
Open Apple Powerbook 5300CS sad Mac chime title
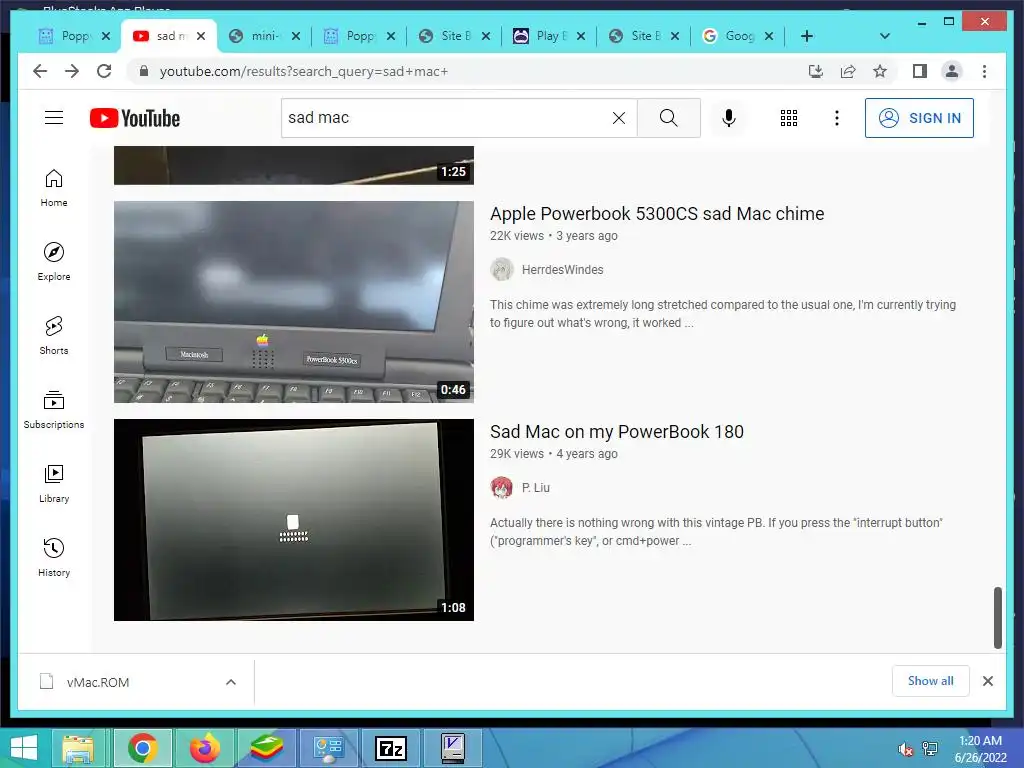coord(657,214)
